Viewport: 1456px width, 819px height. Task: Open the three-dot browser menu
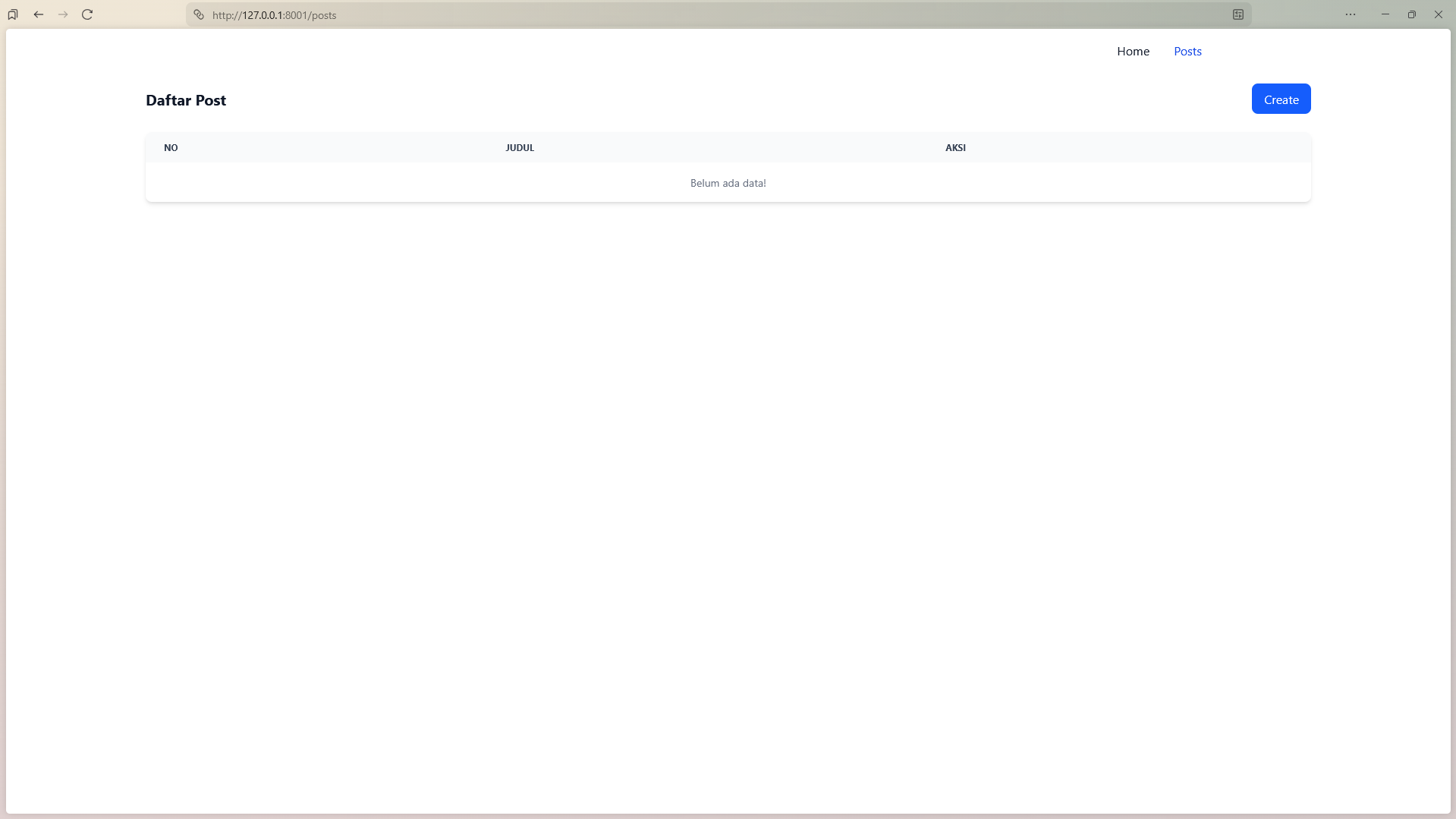(1350, 14)
